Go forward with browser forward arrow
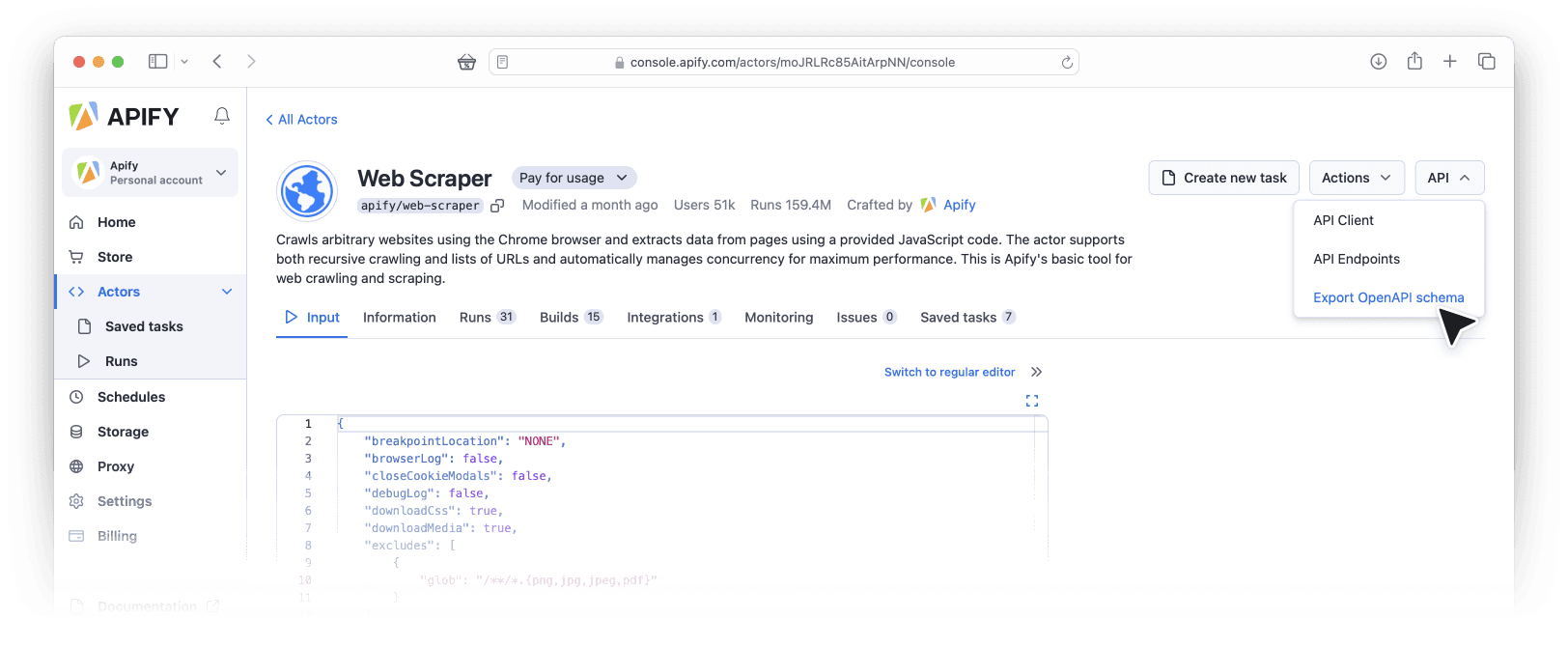The image size is (1568, 647). (251, 61)
